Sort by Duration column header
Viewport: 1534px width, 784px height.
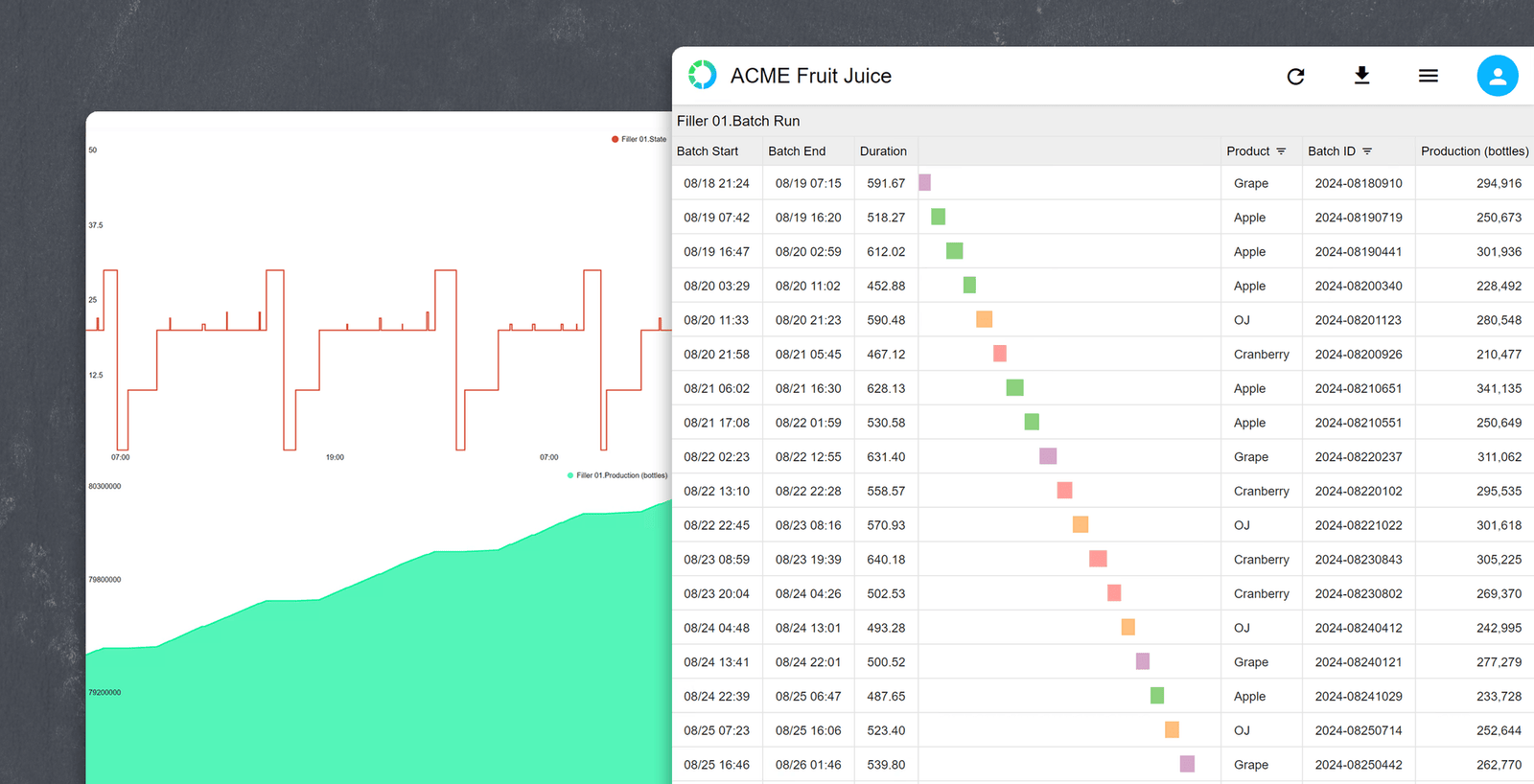[x=883, y=151]
